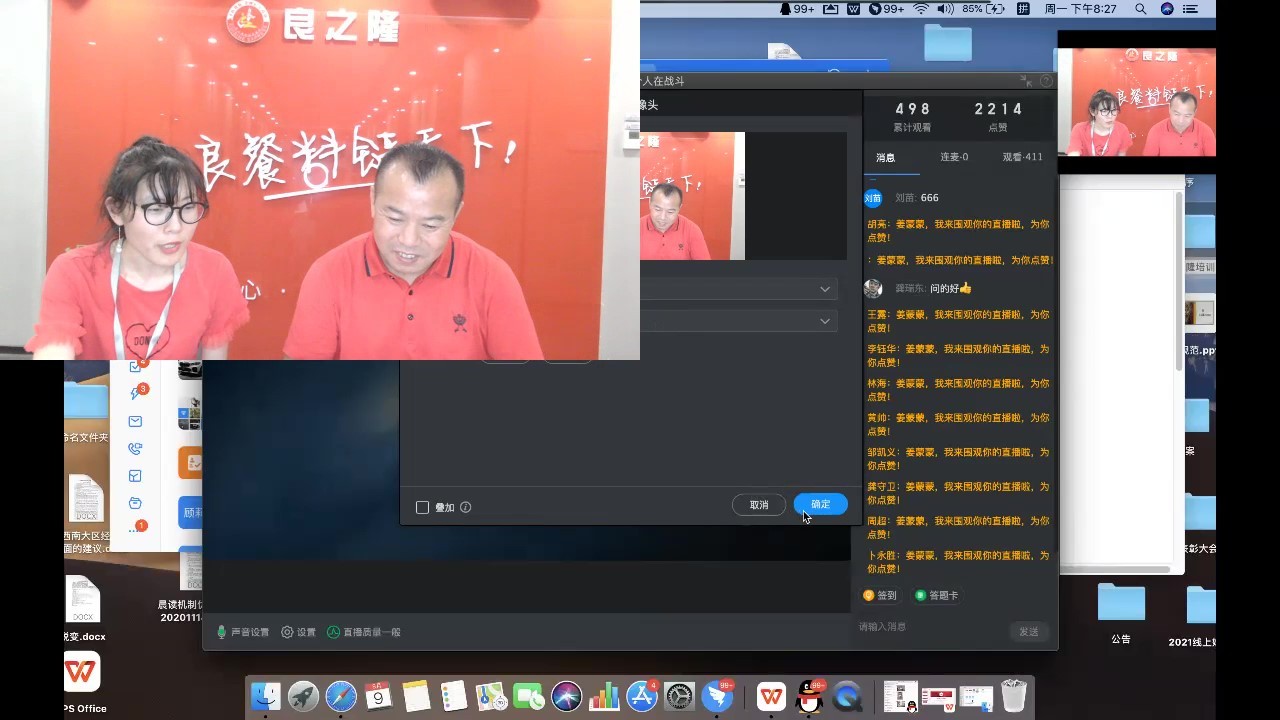Click the 点赞 2214 counter
The image size is (1280, 720).
pyautogui.click(x=998, y=116)
